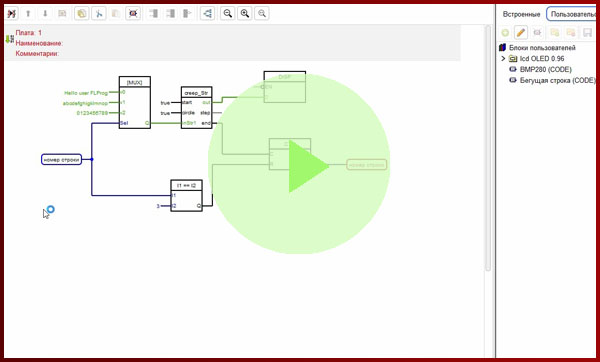
Task: Click the pencil edit icon in the blocks panel
Action: (520, 33)
